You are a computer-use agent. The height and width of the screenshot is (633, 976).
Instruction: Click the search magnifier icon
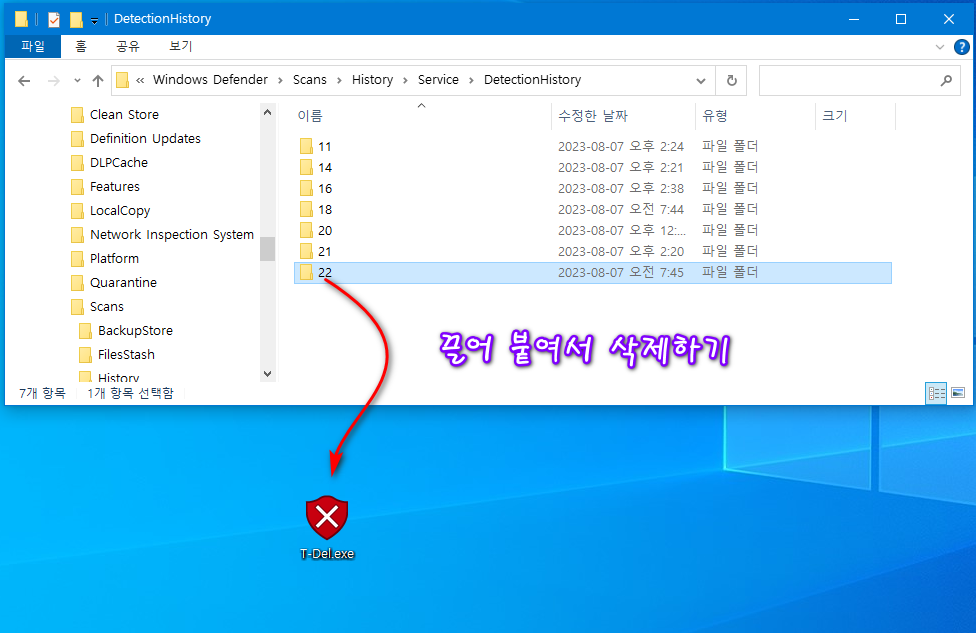coord(946,80)
